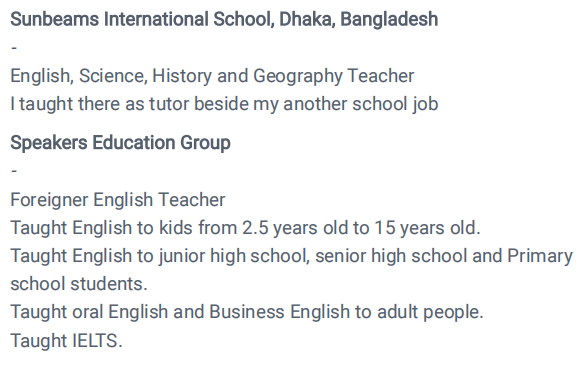Screen dimensions: 587x366
Task: Click the dash below Speakers Education Group
Action: tap(14, 171)
